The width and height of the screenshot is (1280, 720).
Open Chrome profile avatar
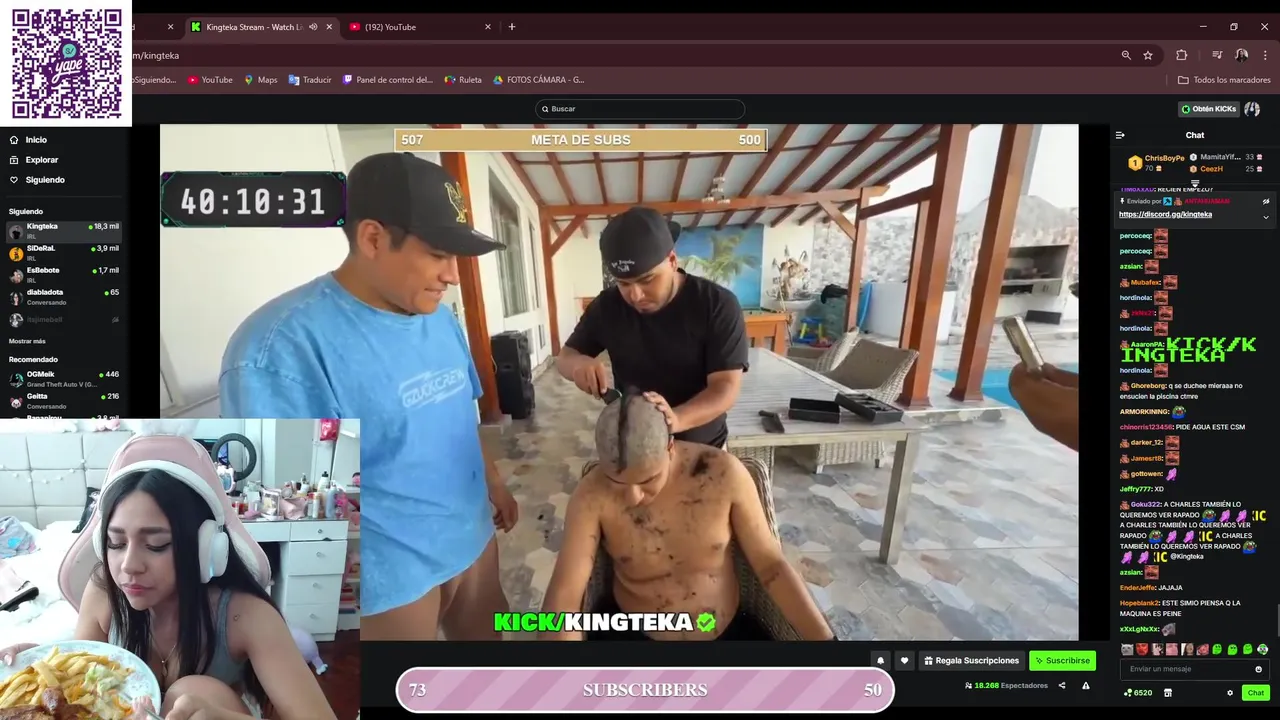point(1241,55)
